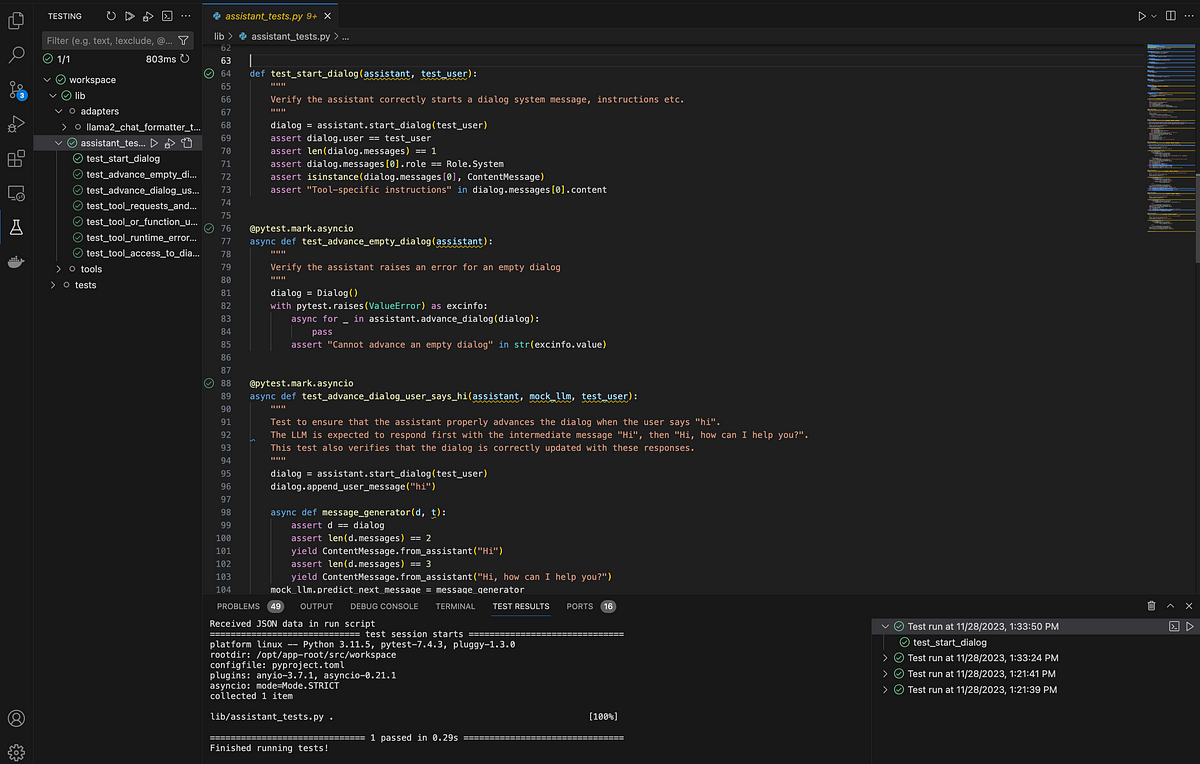Click the passed-test gutter mark beside test_start_dialog

pyautogui.click(x=209, y=74)
